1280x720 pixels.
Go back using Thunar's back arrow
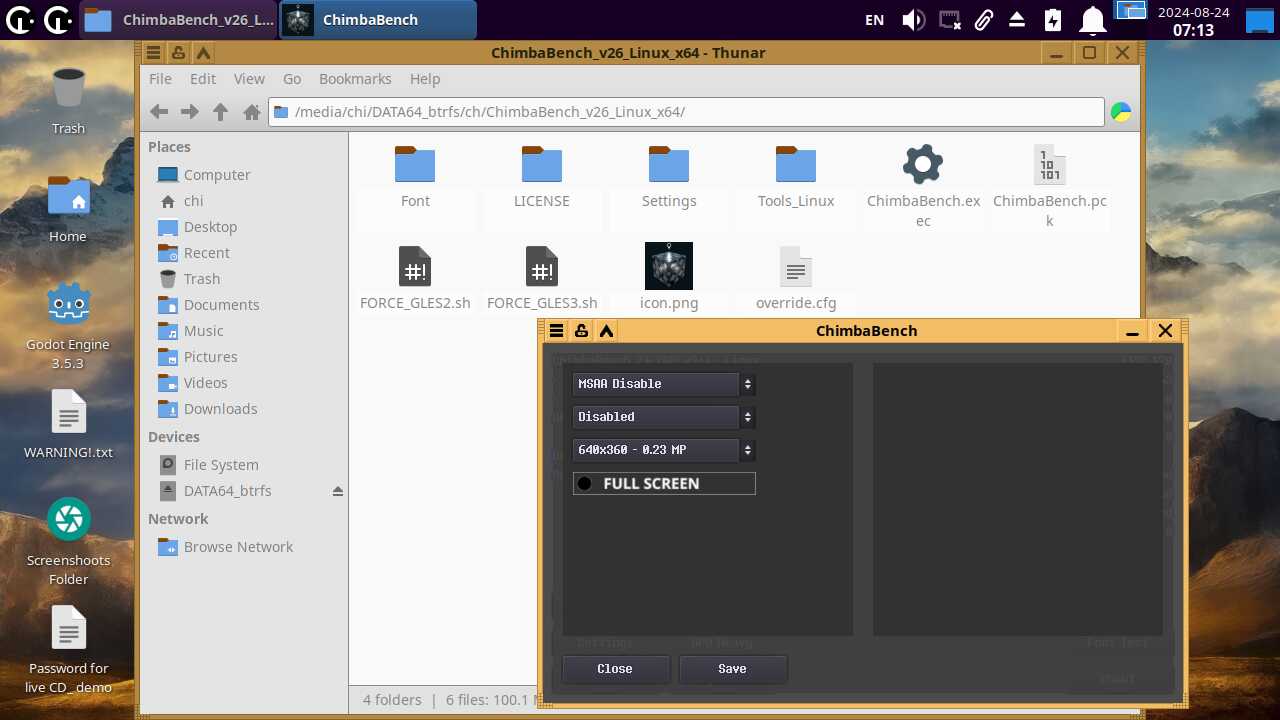pos(158,112)
